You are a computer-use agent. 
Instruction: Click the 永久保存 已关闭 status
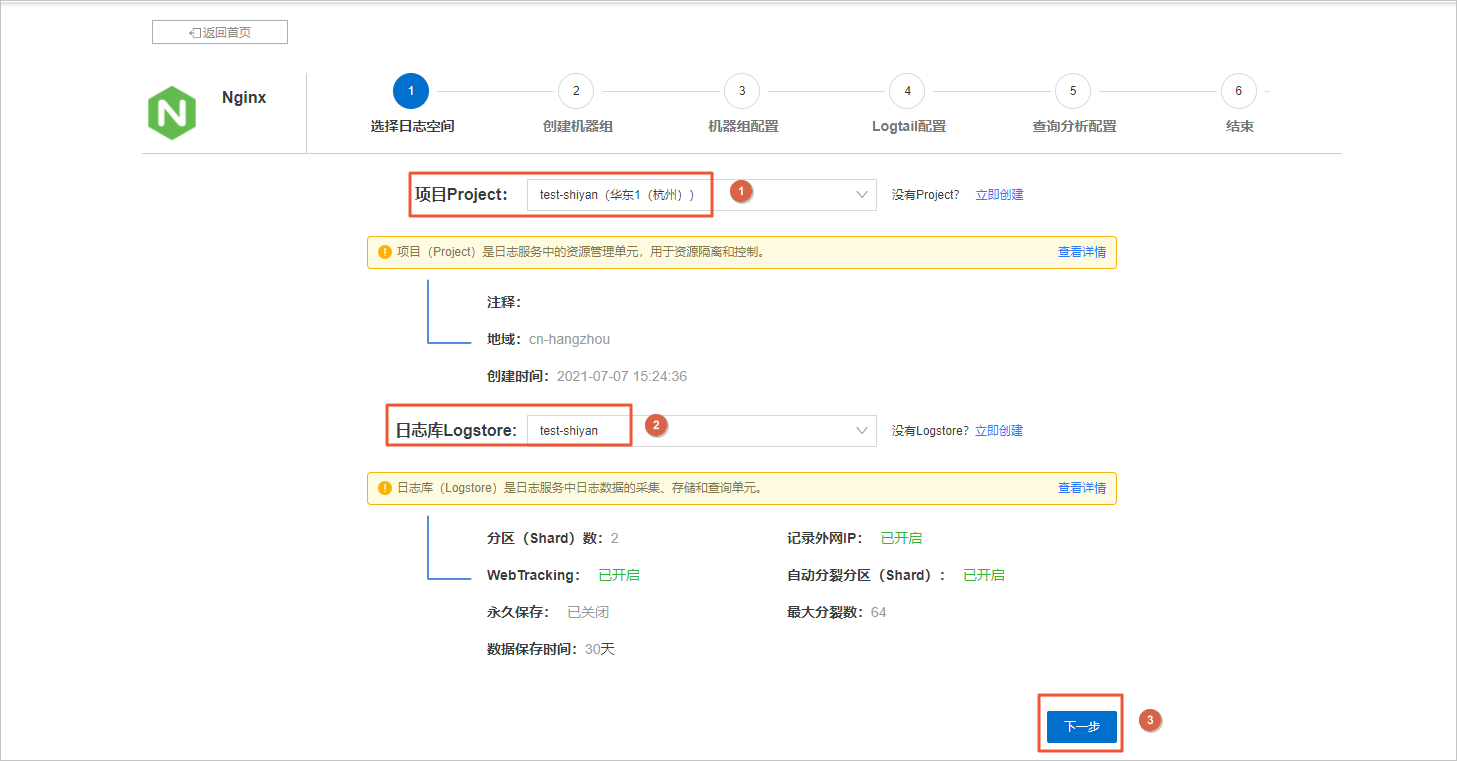click(588, 612)
